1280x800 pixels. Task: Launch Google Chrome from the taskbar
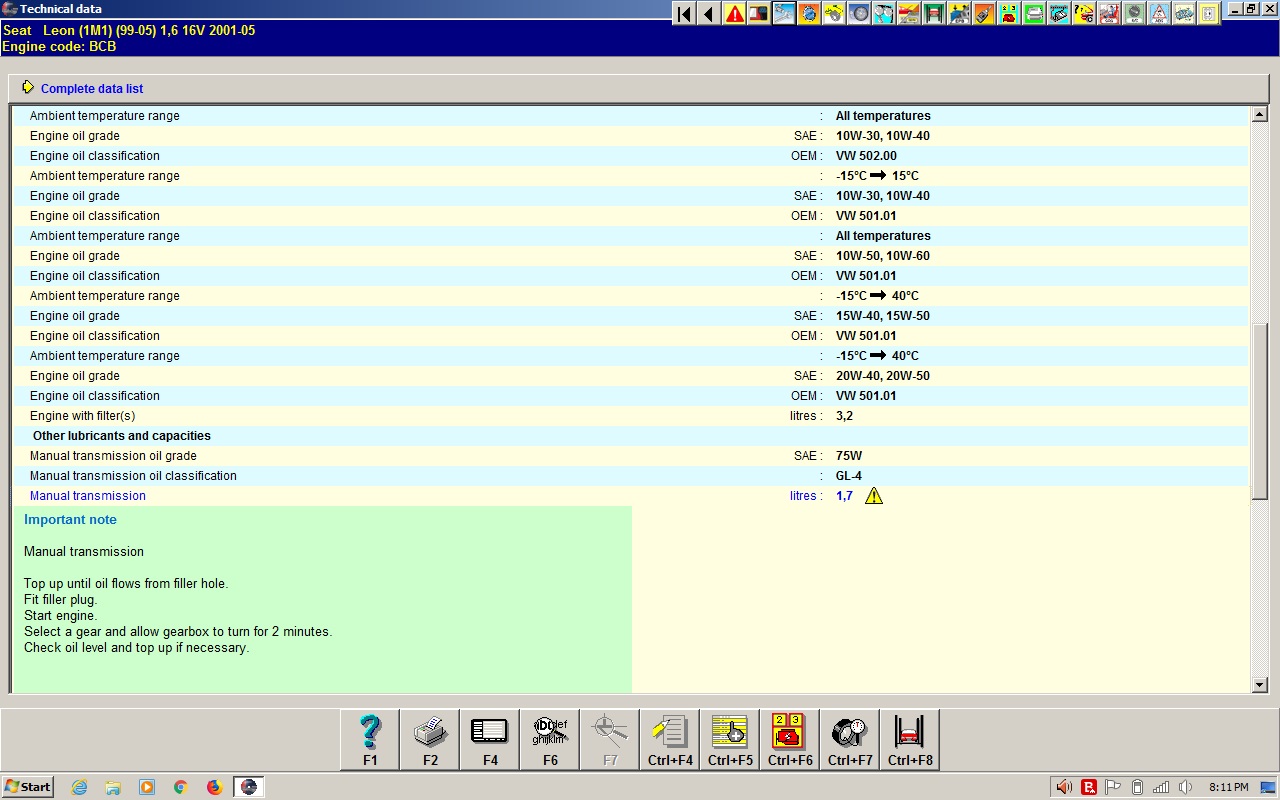point(180,787)
